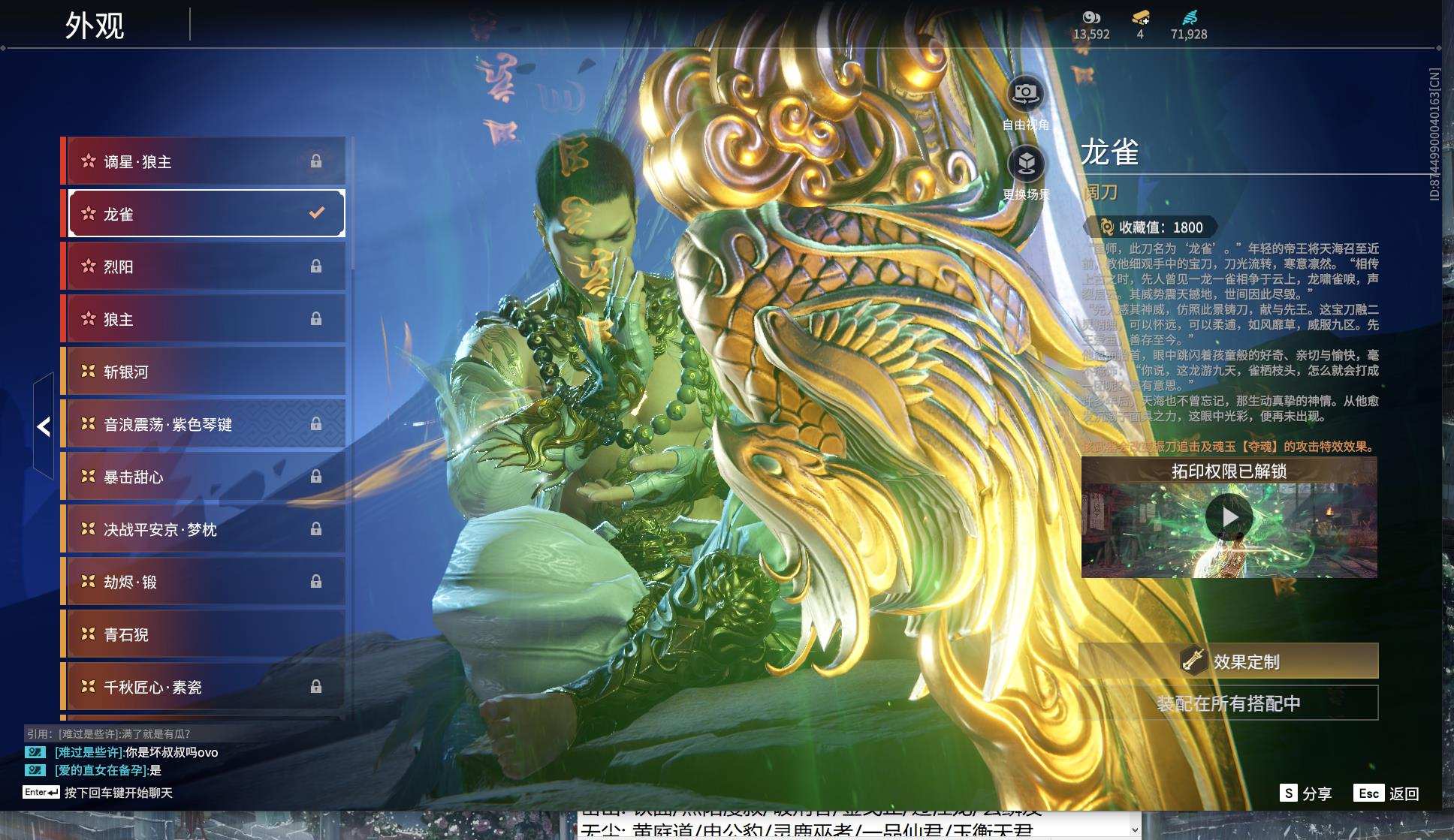Viewport: 1454px width, 840px height.
Task: Open free camera view (自由视角)
Action: (x=1025, y=94)
